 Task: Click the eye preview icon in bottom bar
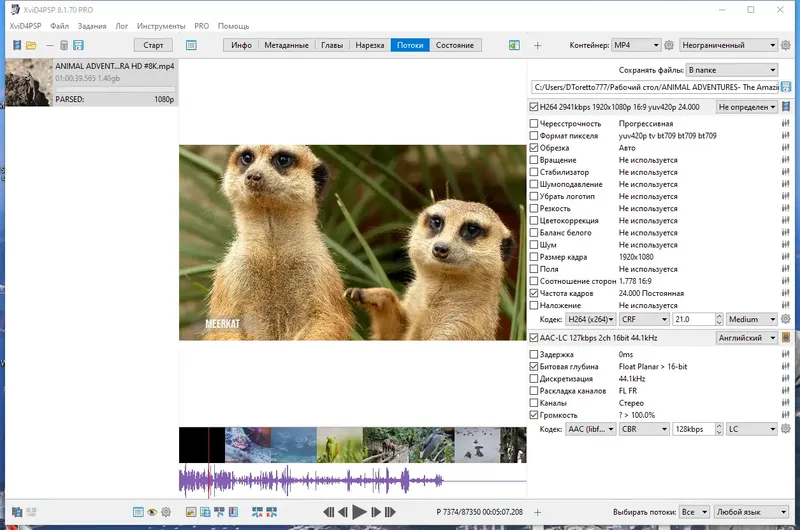153,512
